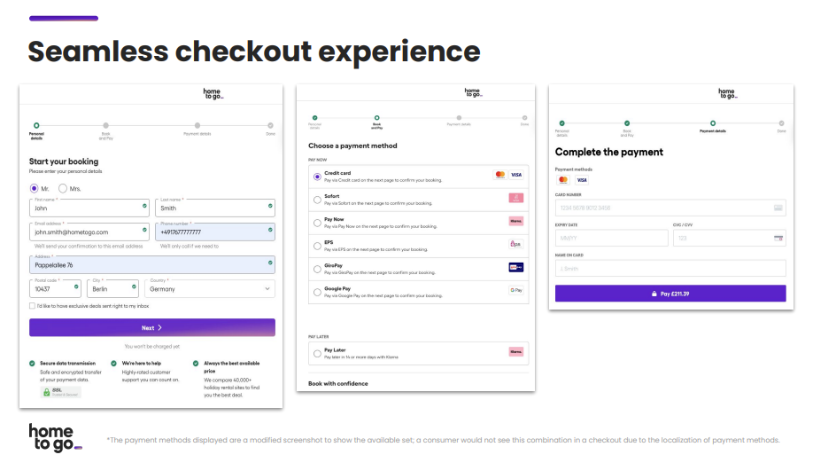This screenshot has height=458, width=815.
Task: Click the Google Pay logo icon
Action: pyautogui.click(x=516, y=290)
